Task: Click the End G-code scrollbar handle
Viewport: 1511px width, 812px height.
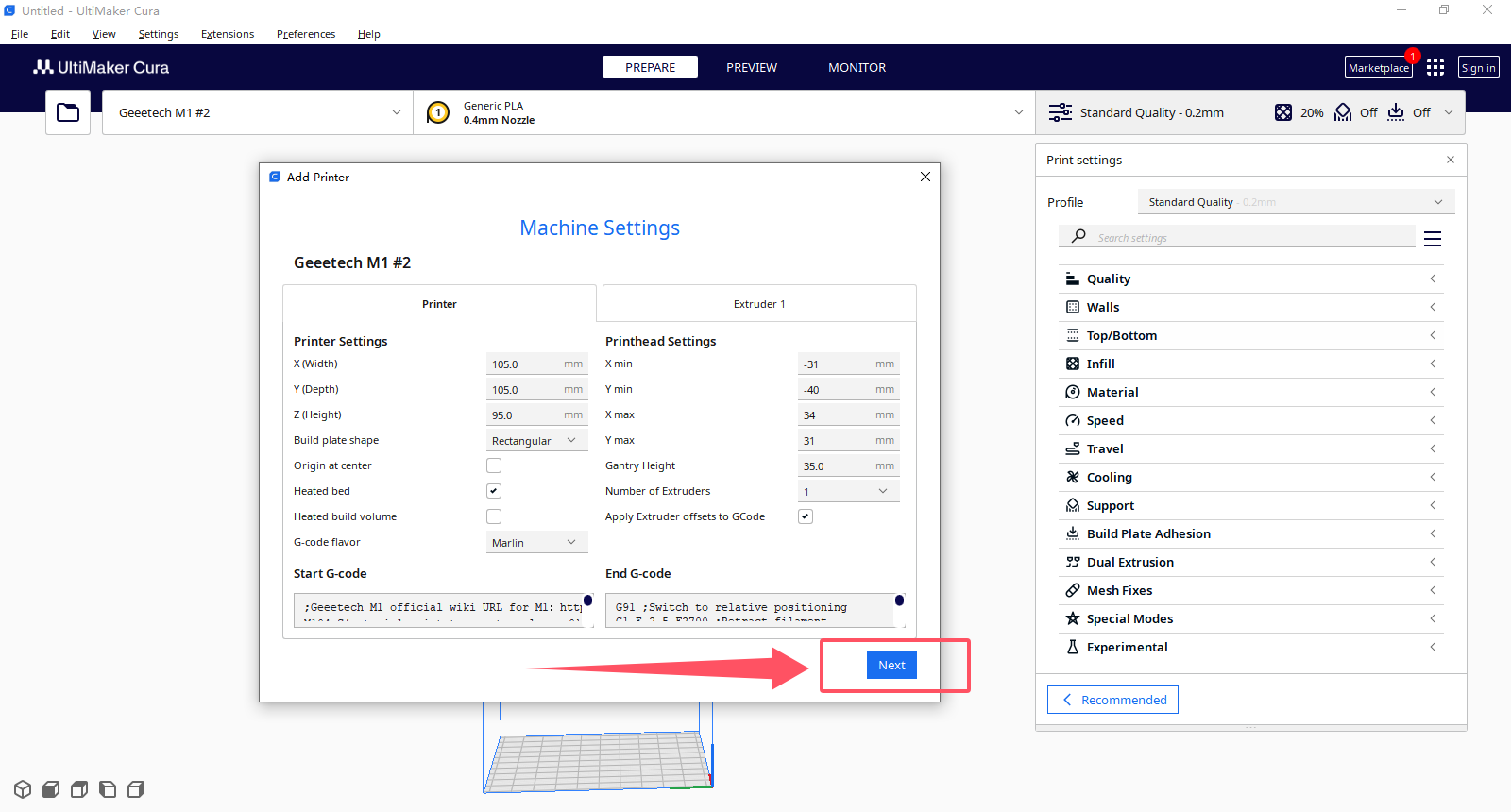Action: point(899,601)
